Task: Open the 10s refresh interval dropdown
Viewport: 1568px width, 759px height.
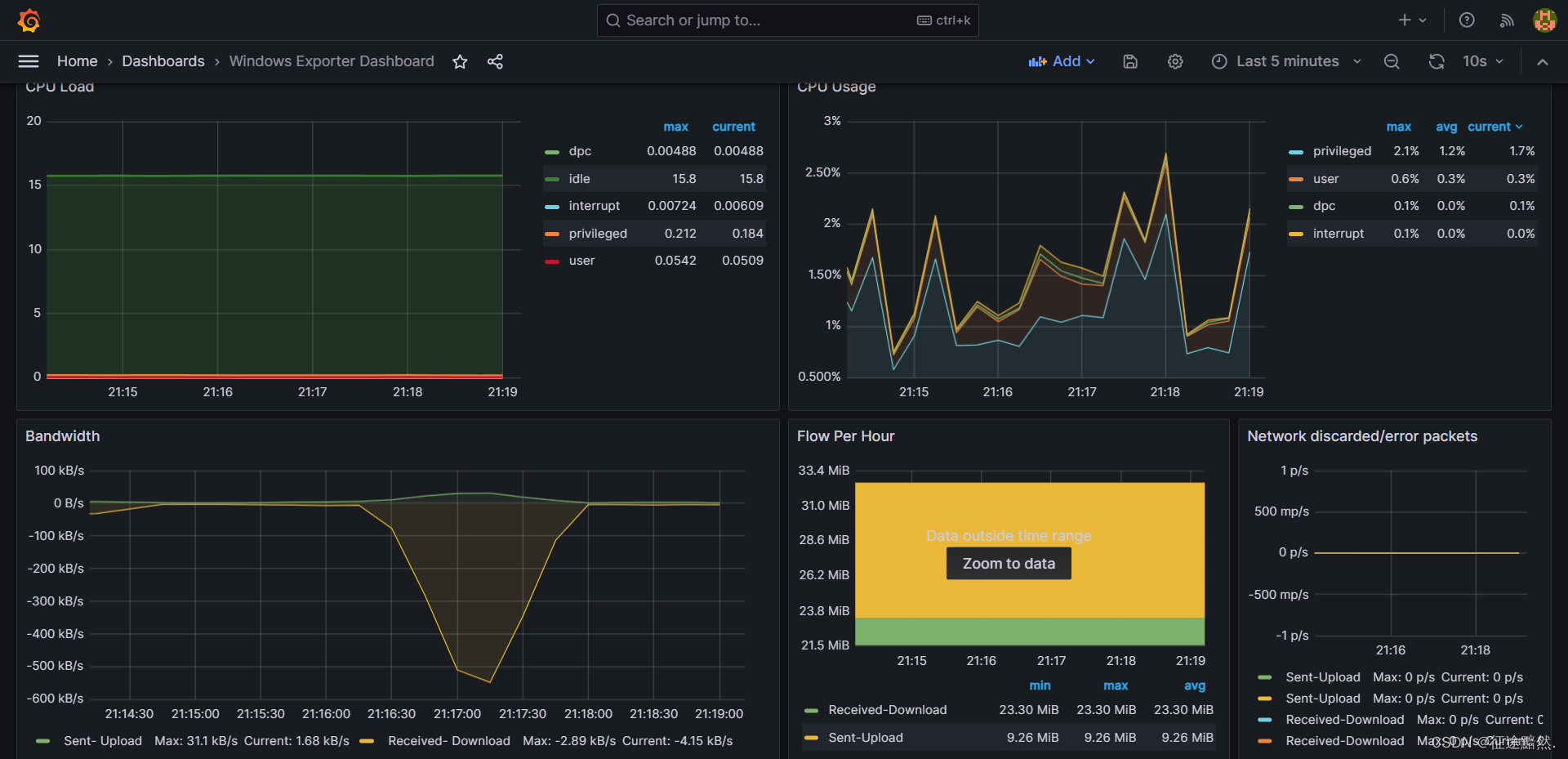Action: 1482,61
